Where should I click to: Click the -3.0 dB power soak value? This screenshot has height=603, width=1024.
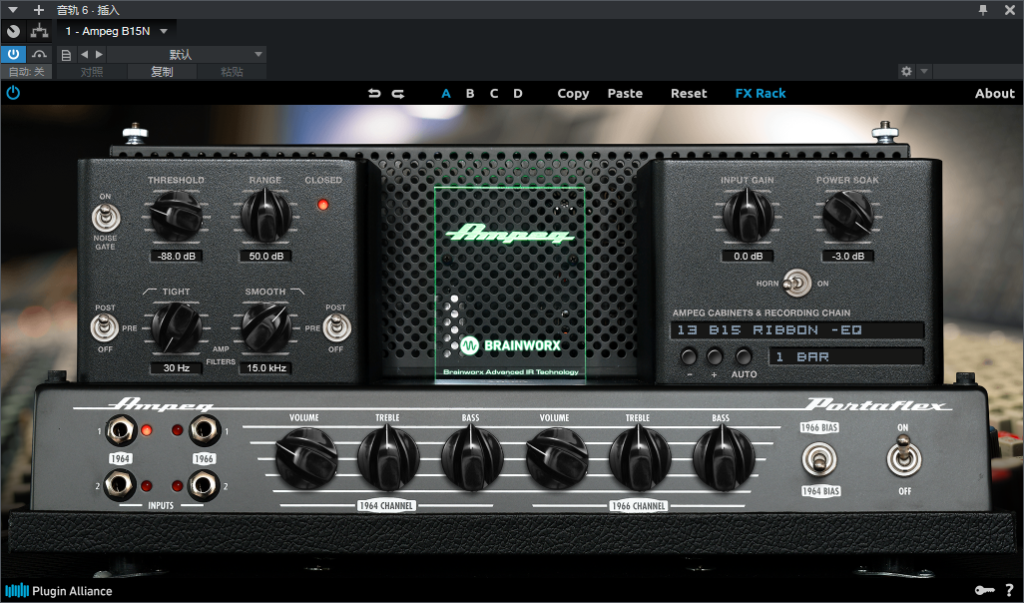click(x=848, y=256)
